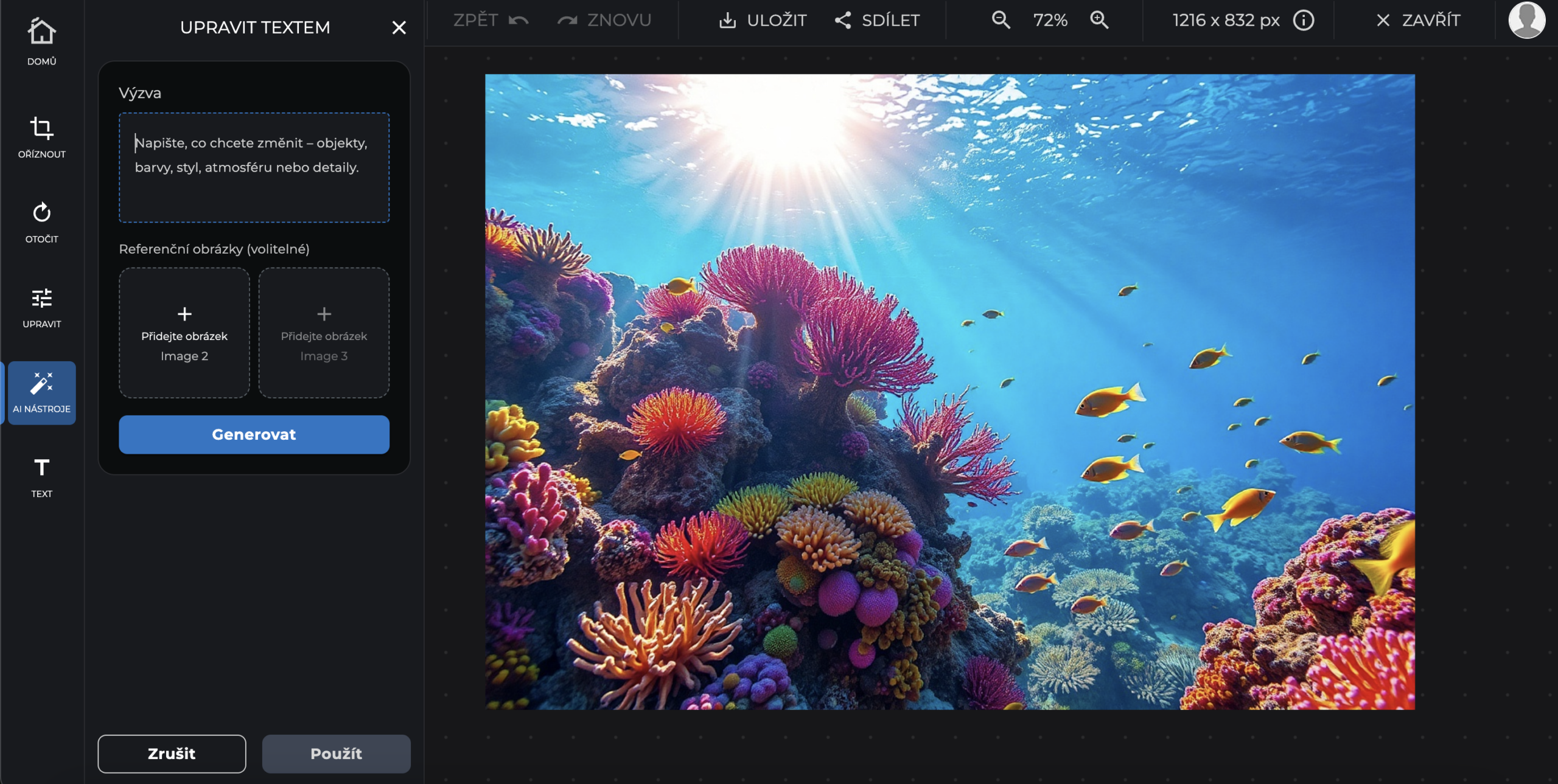Show image size info icon
Image resolution: width=1558 pixels, height=784 pixels.
point(1304,20)
